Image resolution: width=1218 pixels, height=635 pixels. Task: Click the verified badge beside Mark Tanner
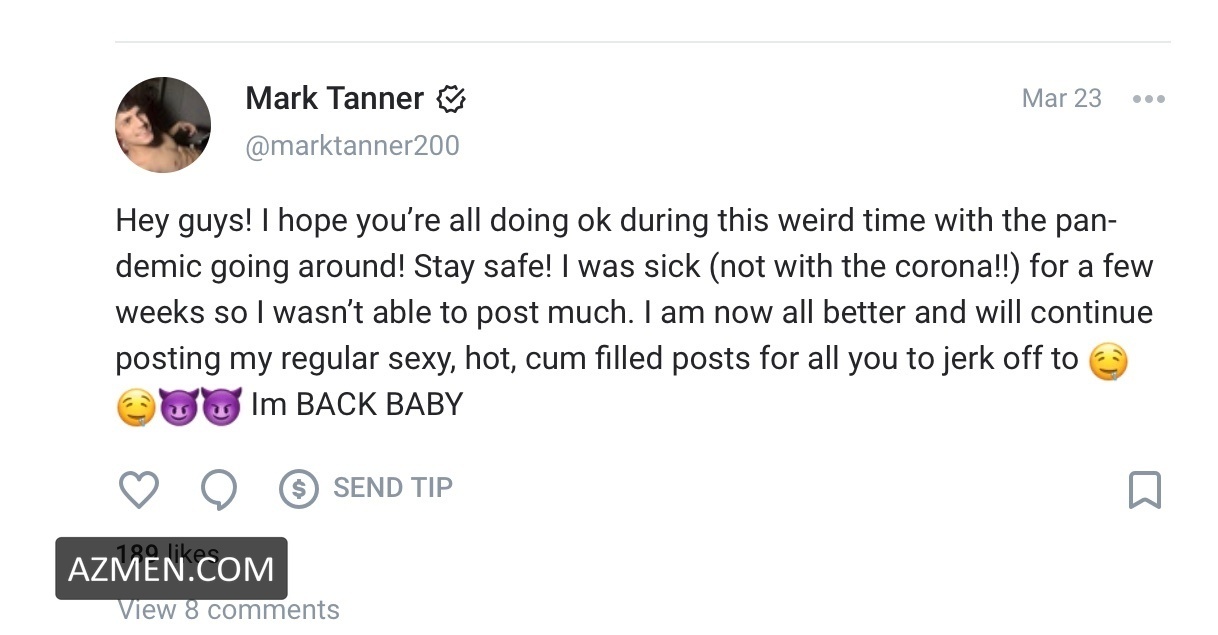[452, 99]
